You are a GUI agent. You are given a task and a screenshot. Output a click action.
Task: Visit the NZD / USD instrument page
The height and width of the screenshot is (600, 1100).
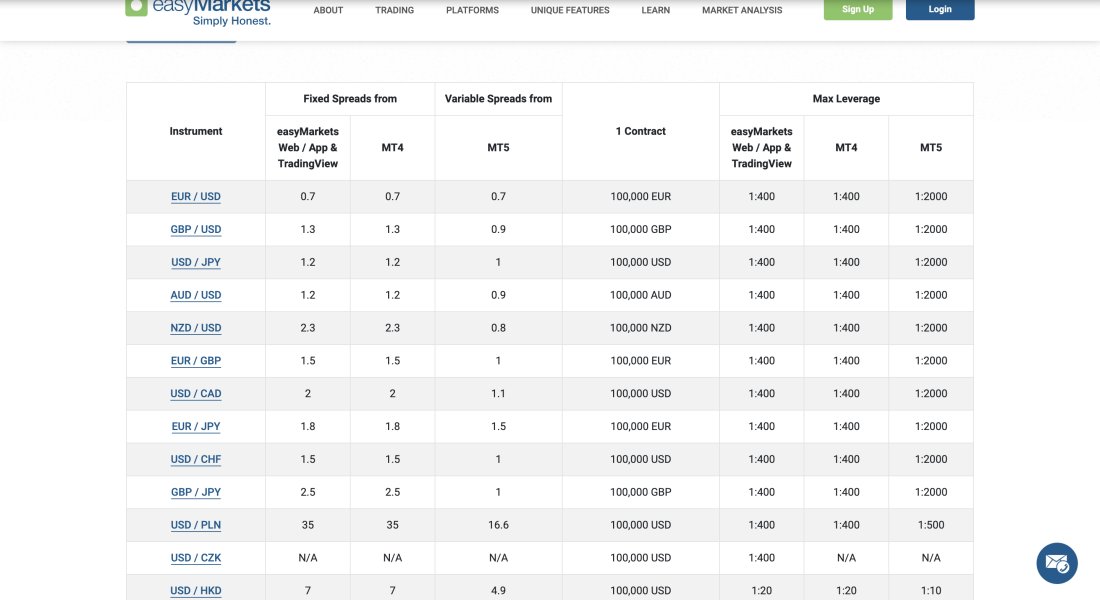click(196, 328)
